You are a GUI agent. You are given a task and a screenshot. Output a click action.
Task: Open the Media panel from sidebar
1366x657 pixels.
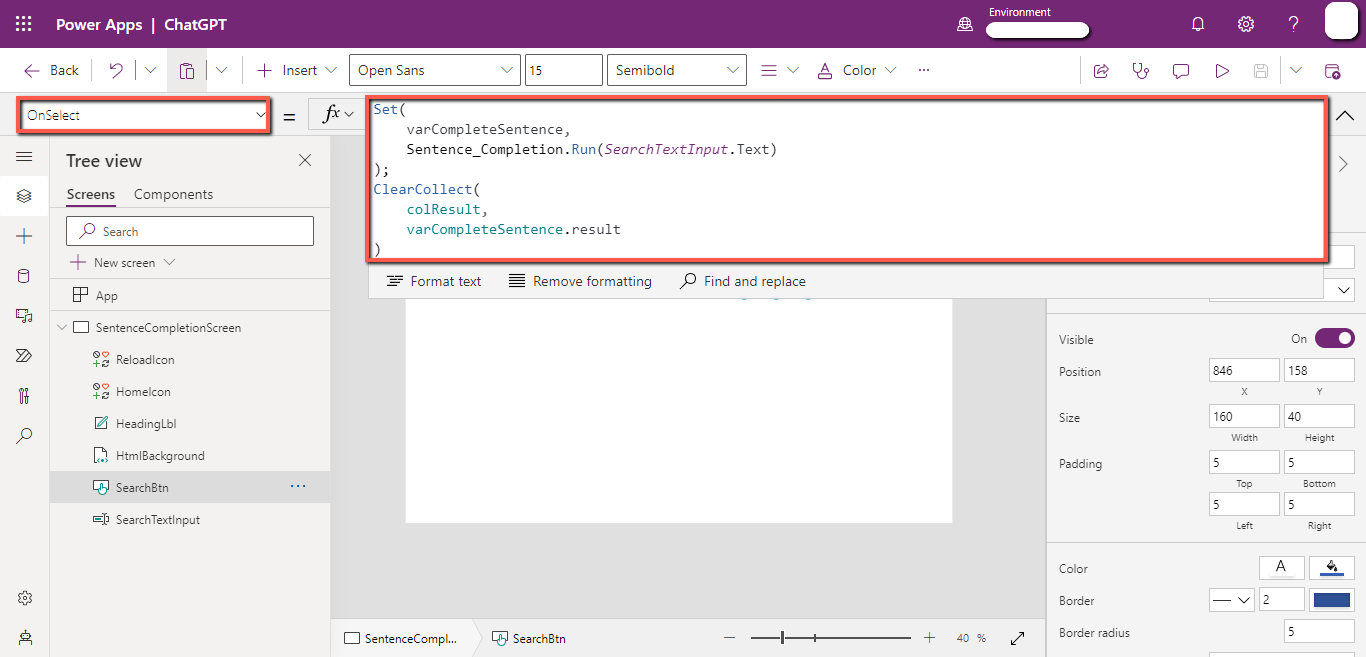tap(24, 315)
